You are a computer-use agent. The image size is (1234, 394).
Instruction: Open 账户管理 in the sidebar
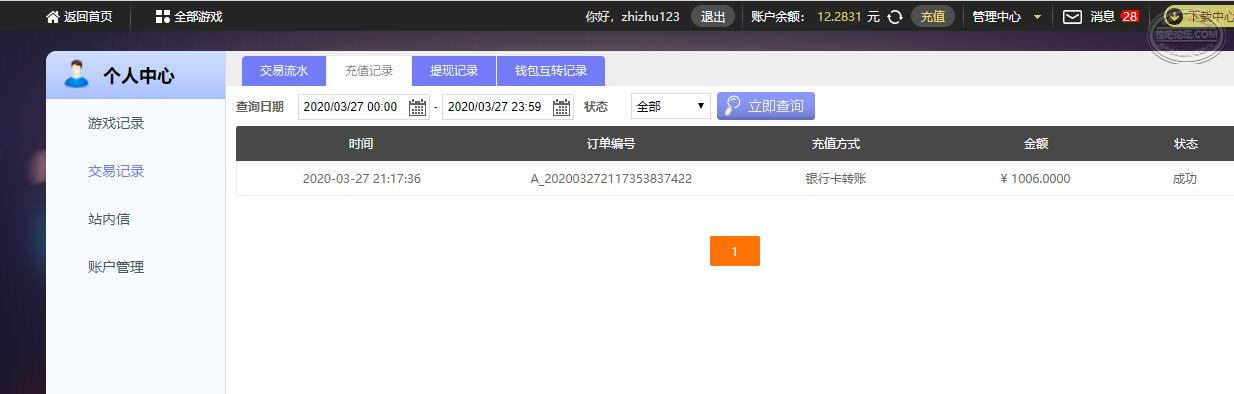tap(116, 267)
